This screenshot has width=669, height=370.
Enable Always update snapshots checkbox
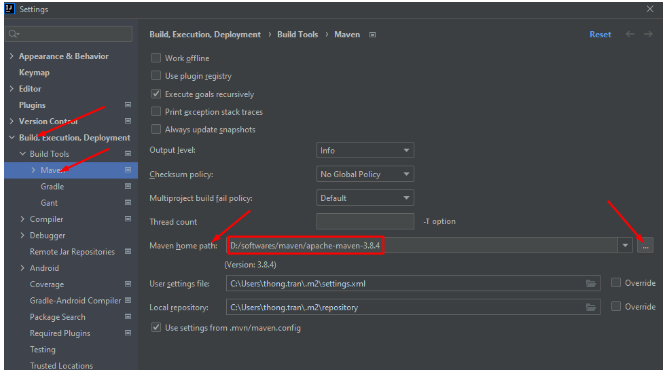[x=156, y=129]
